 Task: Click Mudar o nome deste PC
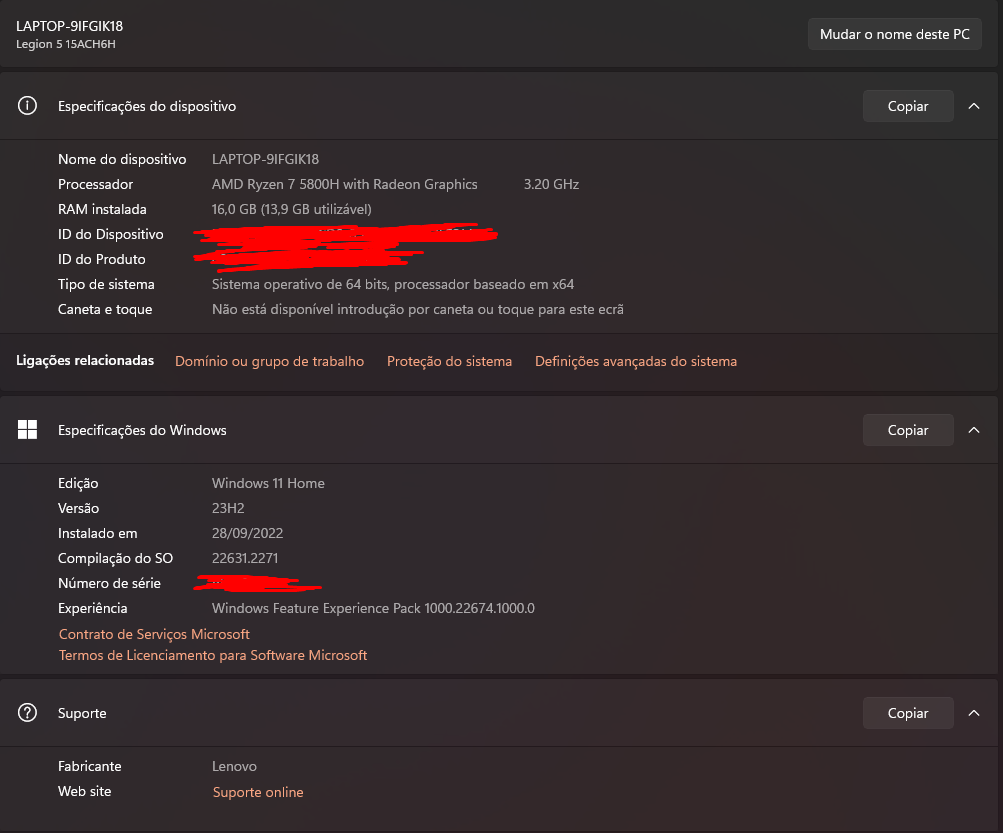tap(894, 35)
